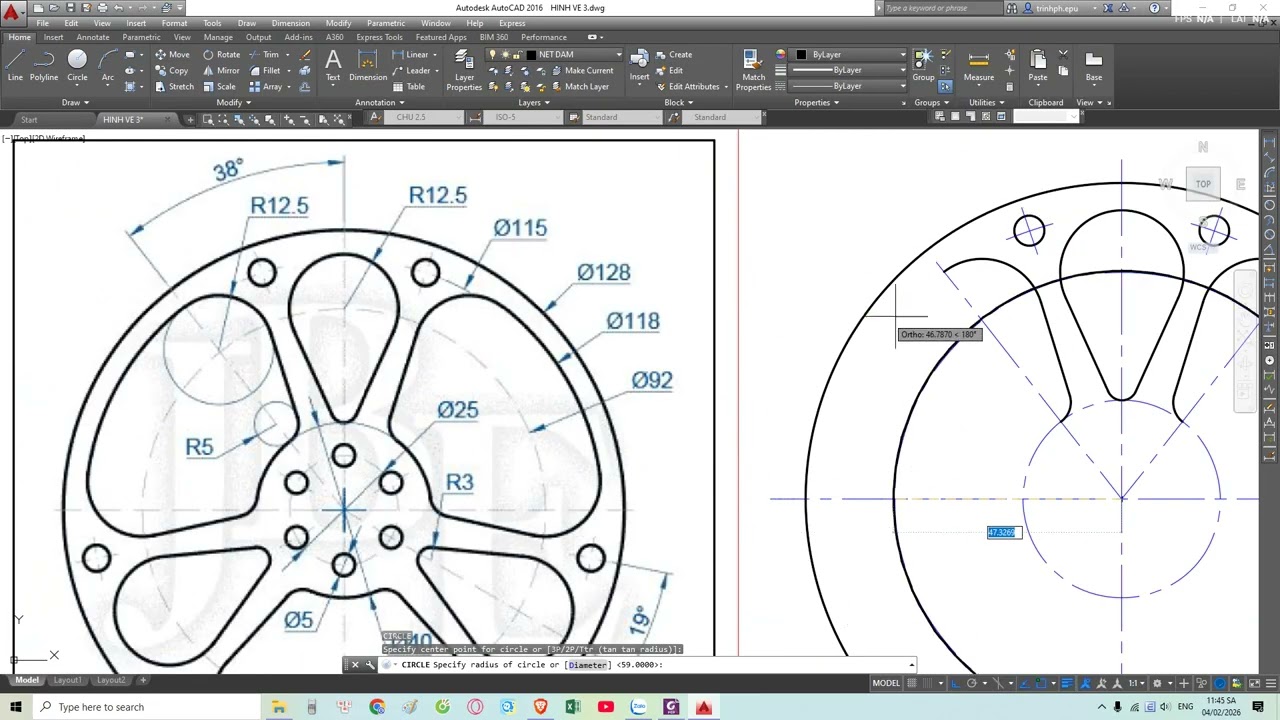Click the NET DAM layer color swatch

coord(531,55)
